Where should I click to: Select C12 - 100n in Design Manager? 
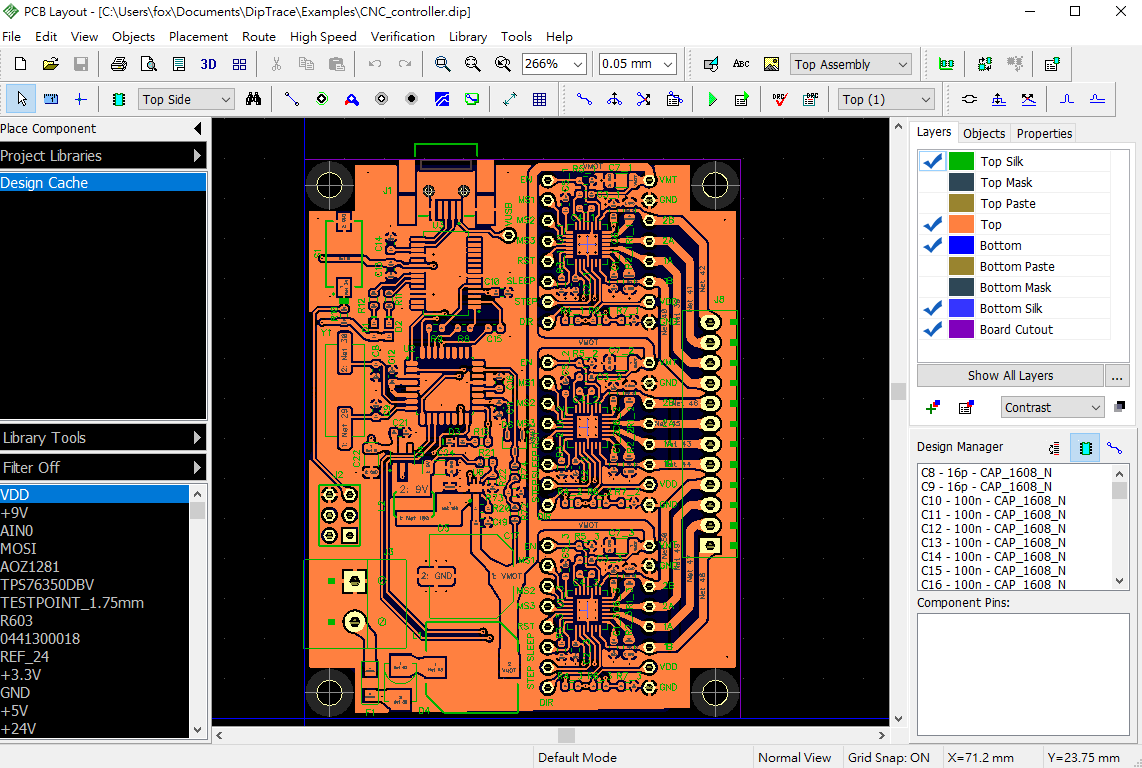(993, 528)
